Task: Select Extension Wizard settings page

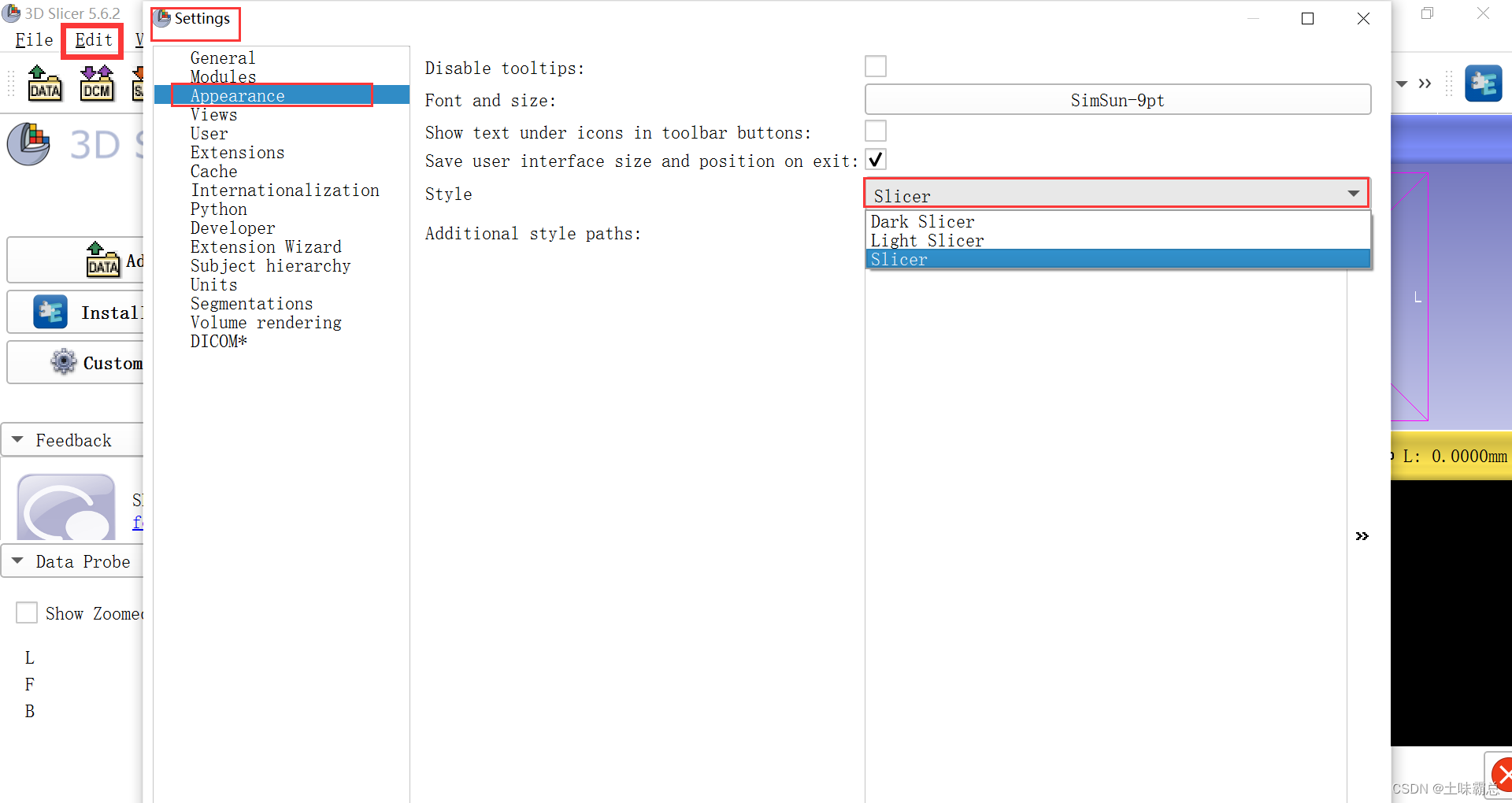Action: point(265,246)
